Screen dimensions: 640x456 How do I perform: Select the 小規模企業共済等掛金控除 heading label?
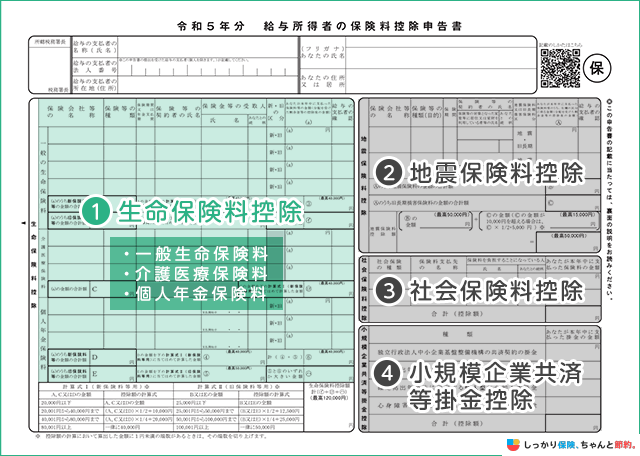(x=496, y=386)
